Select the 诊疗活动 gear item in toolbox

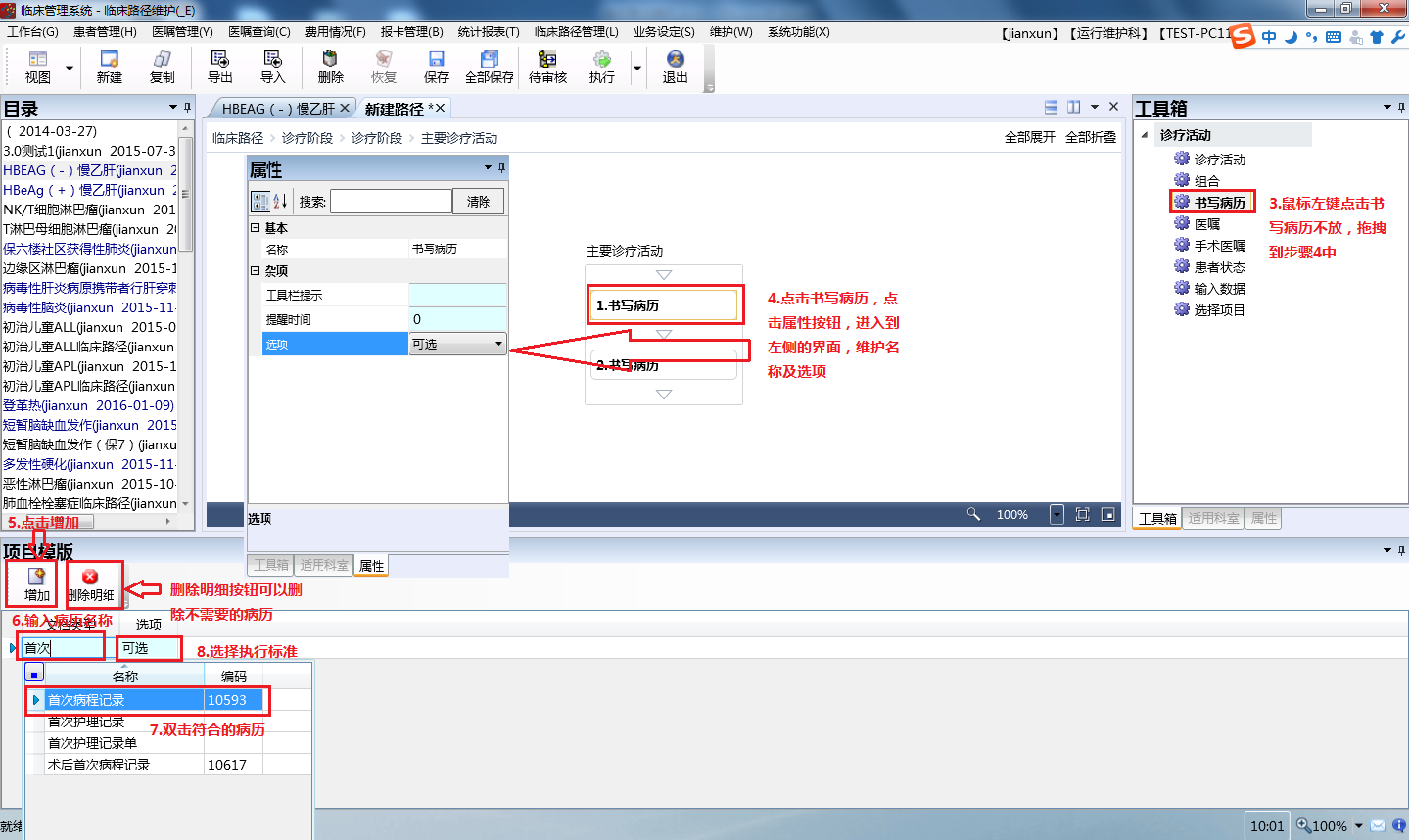(1210, 160)
